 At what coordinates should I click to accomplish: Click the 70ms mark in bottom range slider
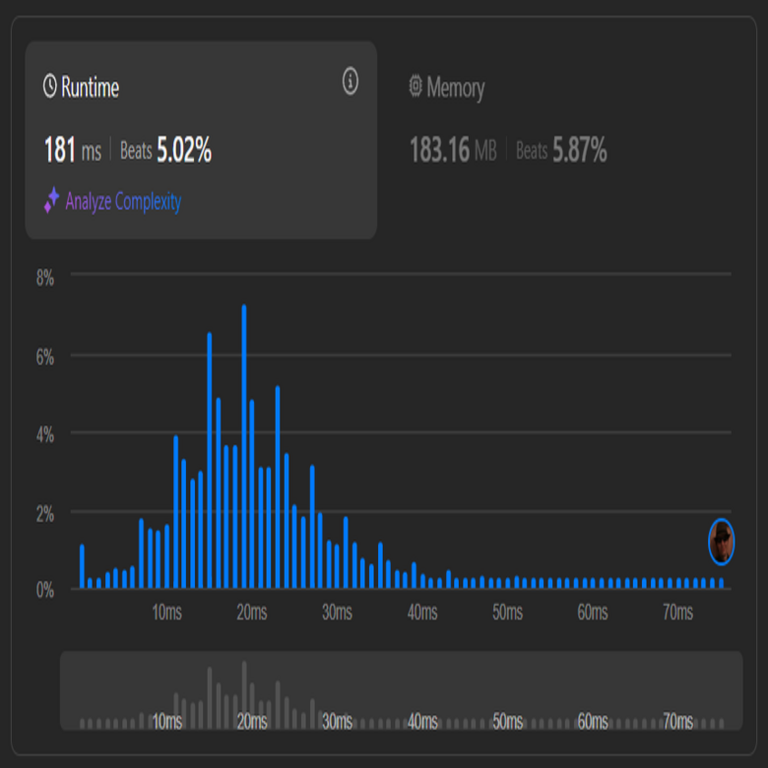point(678,721)
